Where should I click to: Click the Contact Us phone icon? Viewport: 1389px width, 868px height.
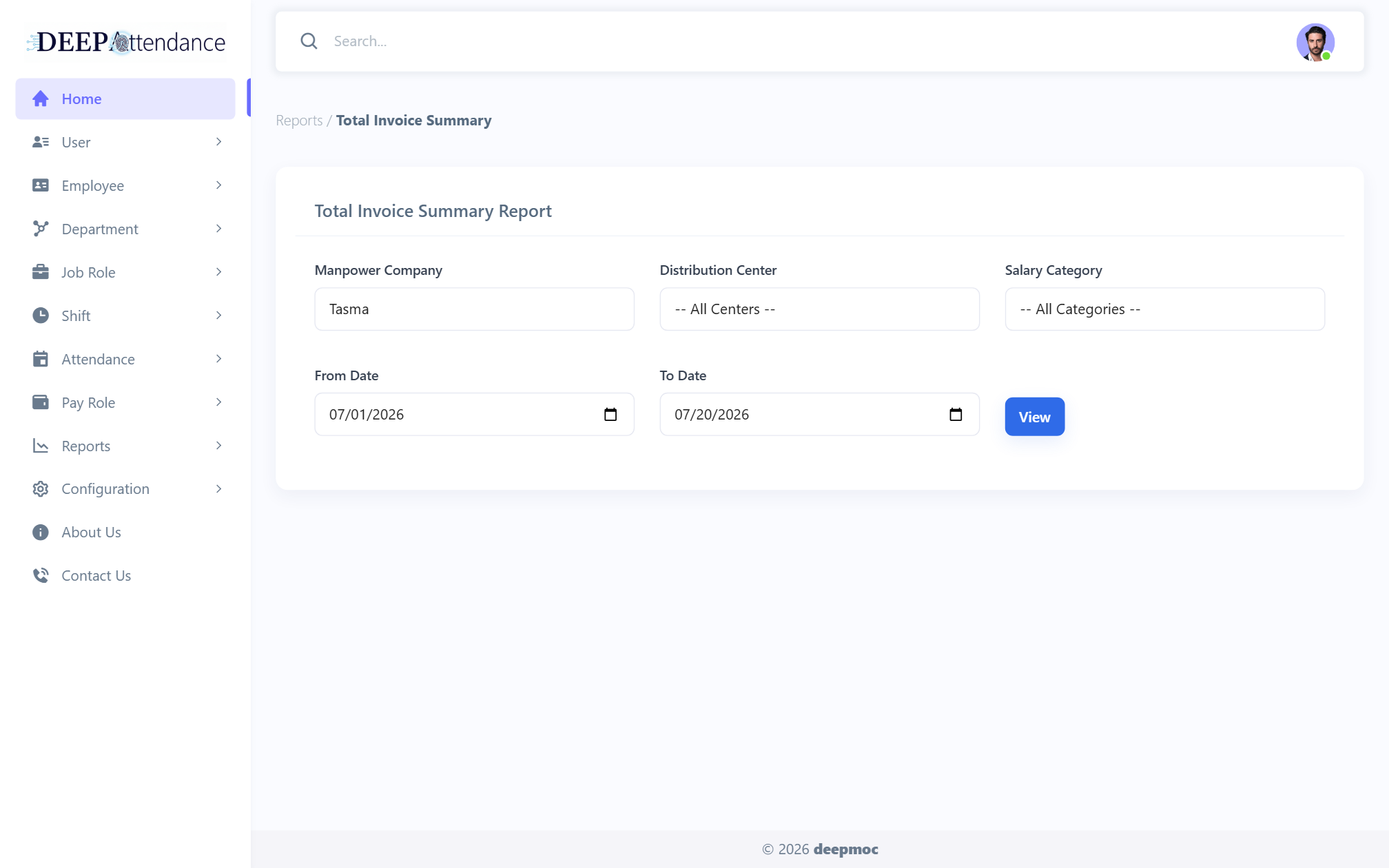click(x=41, y=575)
